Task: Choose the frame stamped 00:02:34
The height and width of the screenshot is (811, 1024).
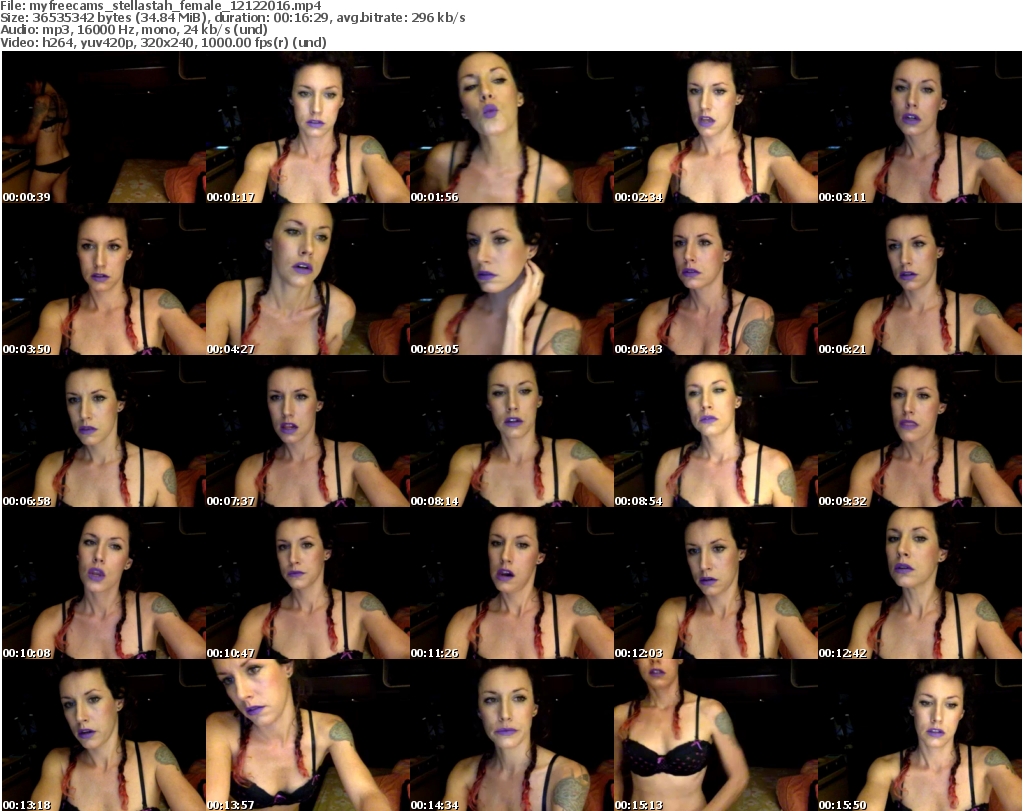Action: coord(715,127)
